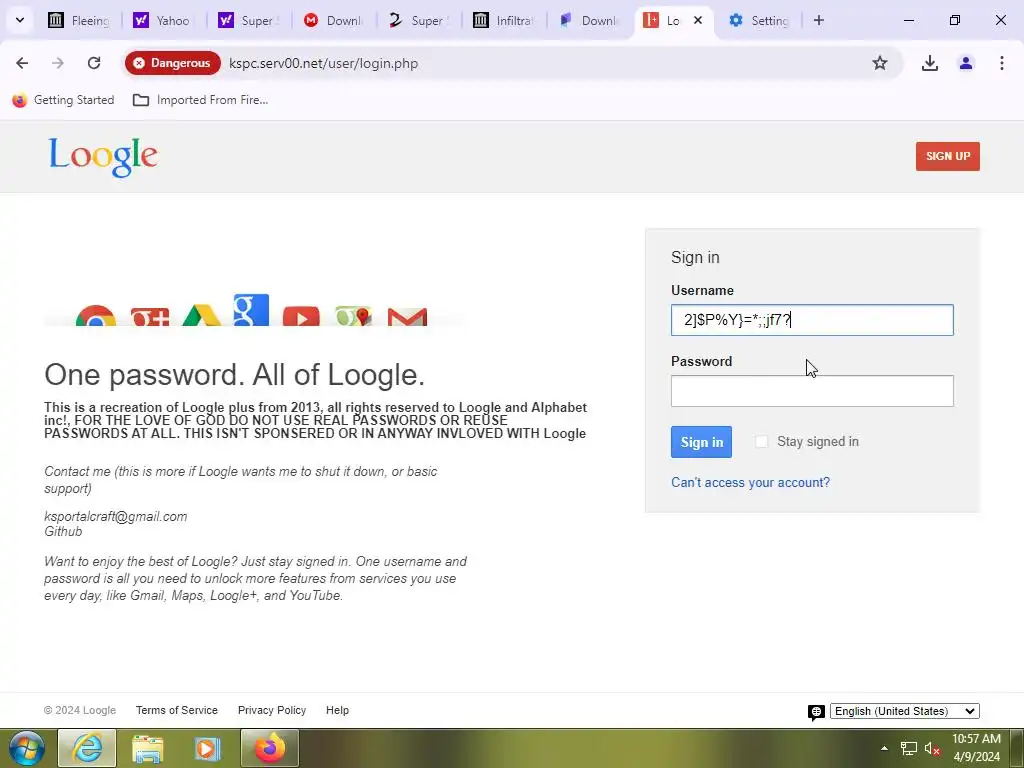The height and width of the screenshot is (768, 1024).
Task: Click the YouTube play icon in the banner
Action: click(301, 316)
